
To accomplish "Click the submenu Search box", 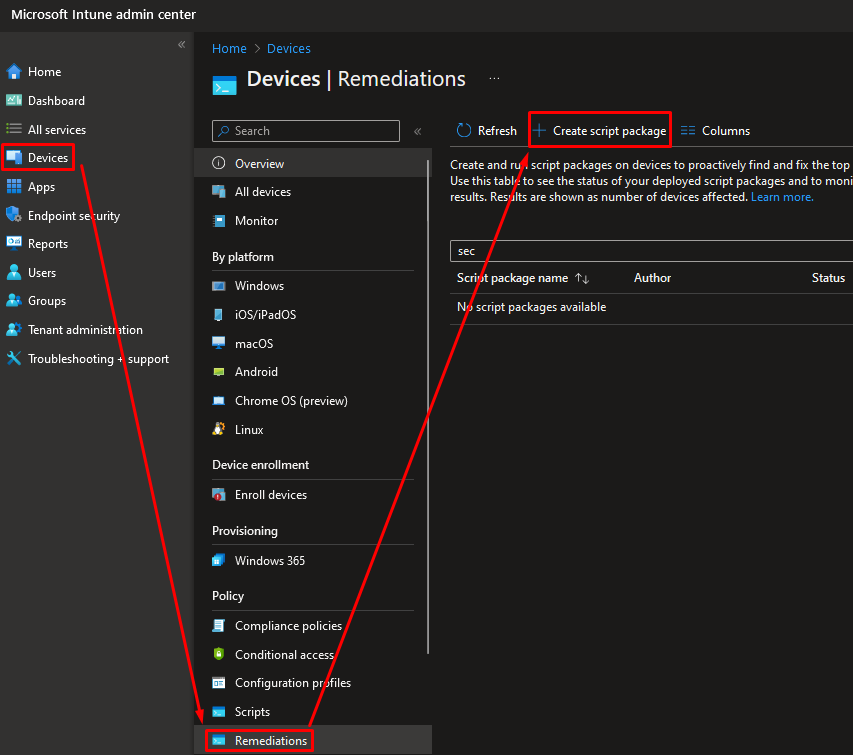I will (x=306, y=131).
